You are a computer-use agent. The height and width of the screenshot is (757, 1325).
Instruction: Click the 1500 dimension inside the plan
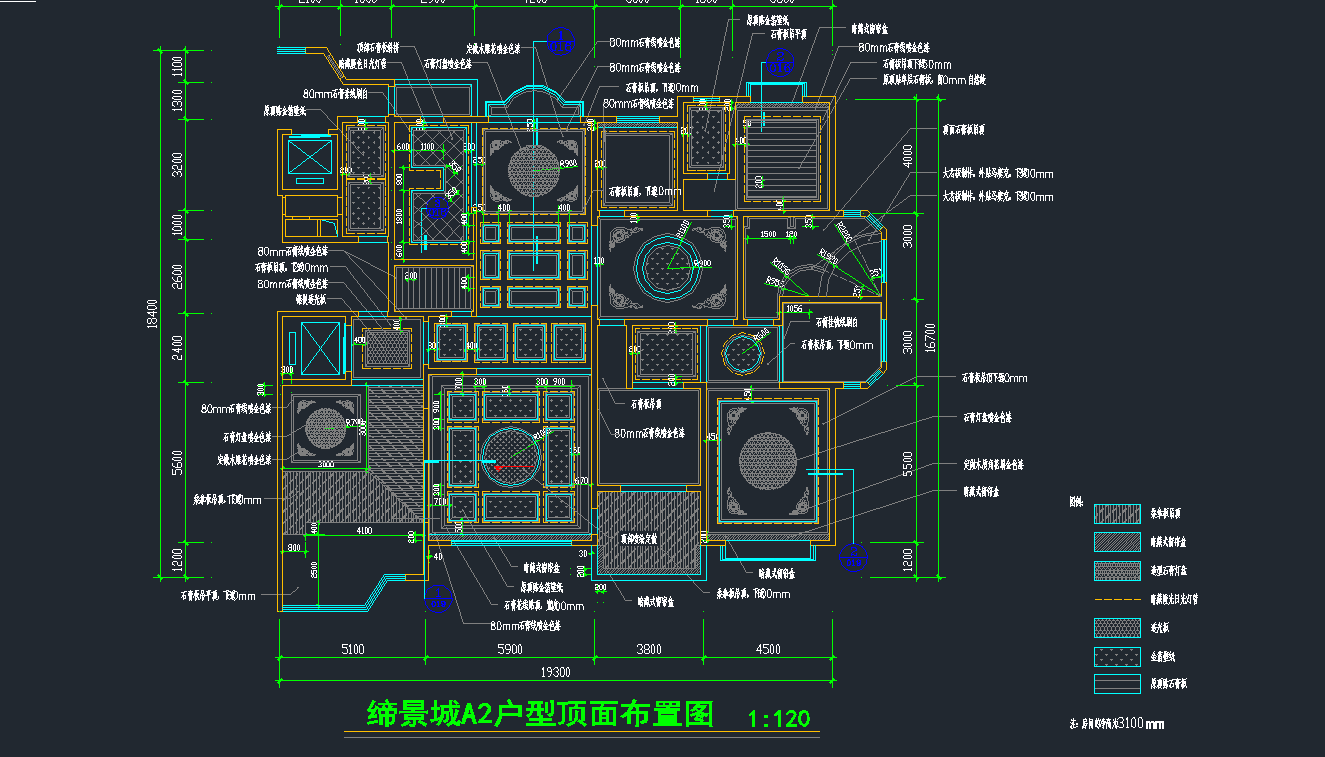(x=768, y=234)
